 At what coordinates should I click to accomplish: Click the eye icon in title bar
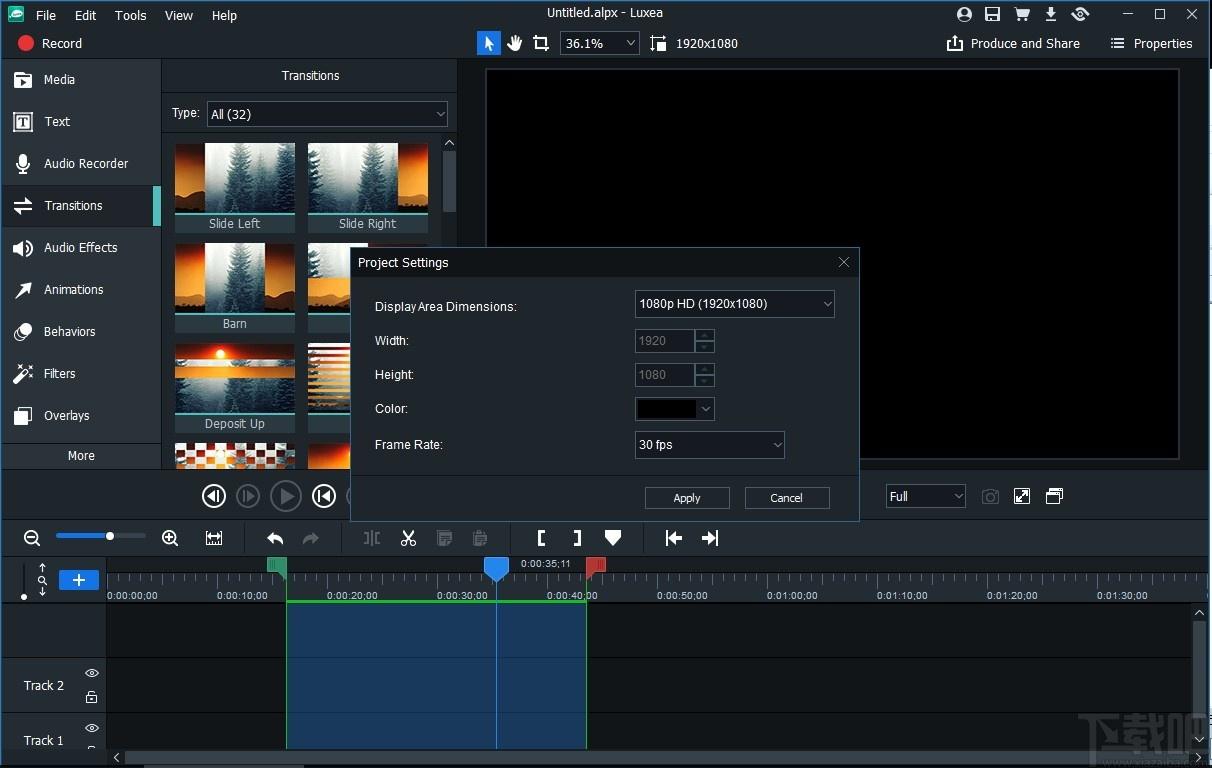[1080, 14]
